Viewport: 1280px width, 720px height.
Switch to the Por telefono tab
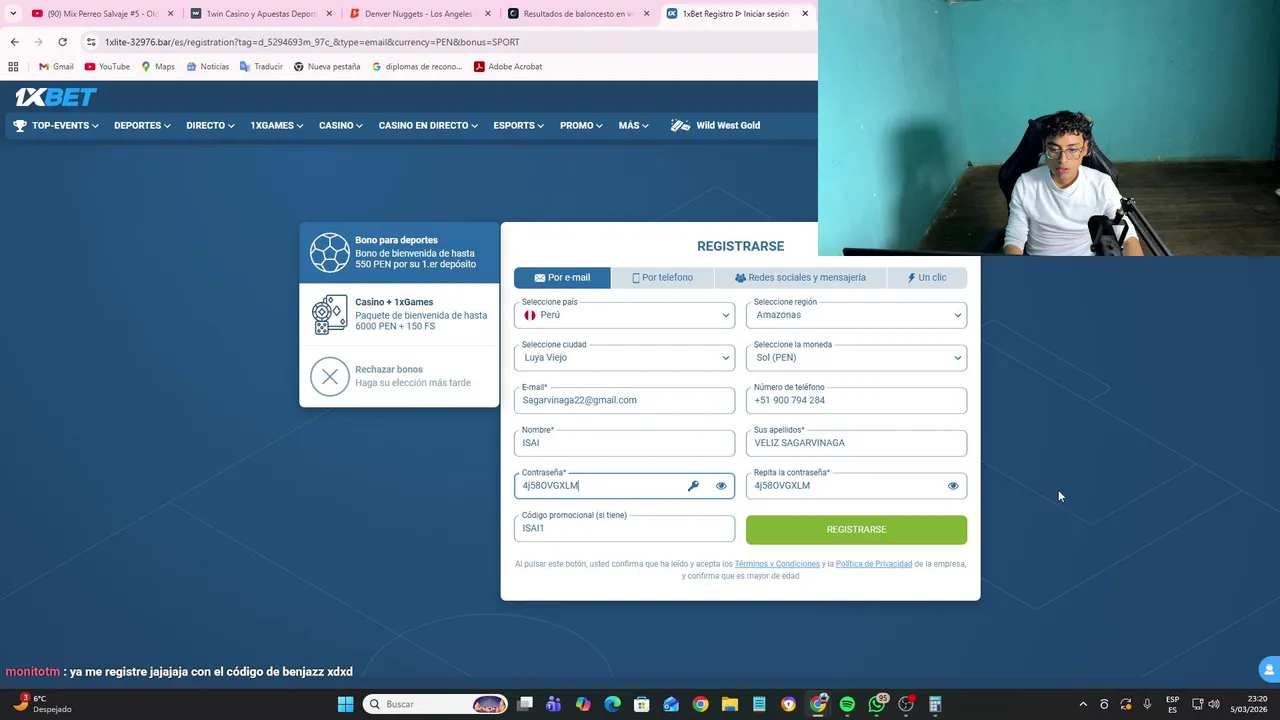coord(662,278)
